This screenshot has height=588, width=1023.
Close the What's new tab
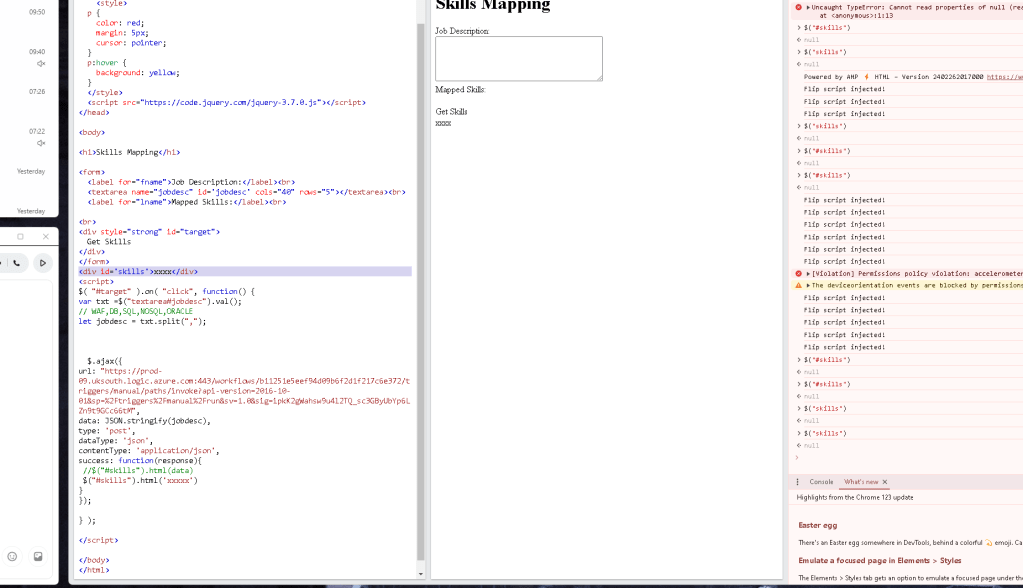point(885,482)
